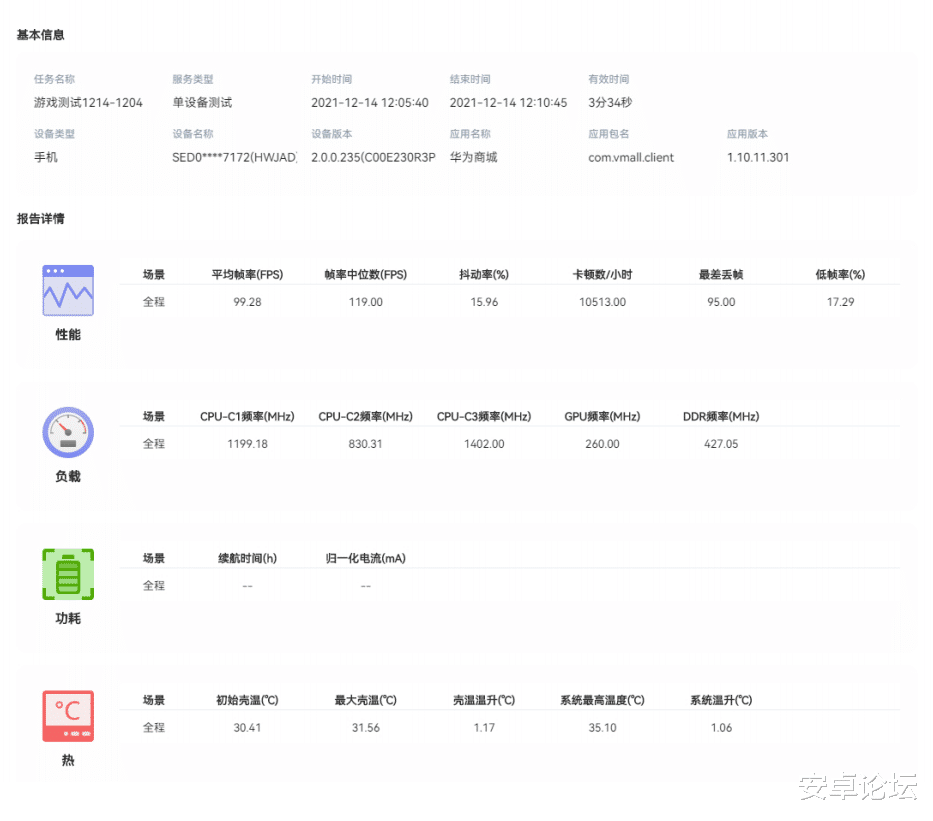Click the 基本信息 section heading
933x821 pixels.
(40, 35)
